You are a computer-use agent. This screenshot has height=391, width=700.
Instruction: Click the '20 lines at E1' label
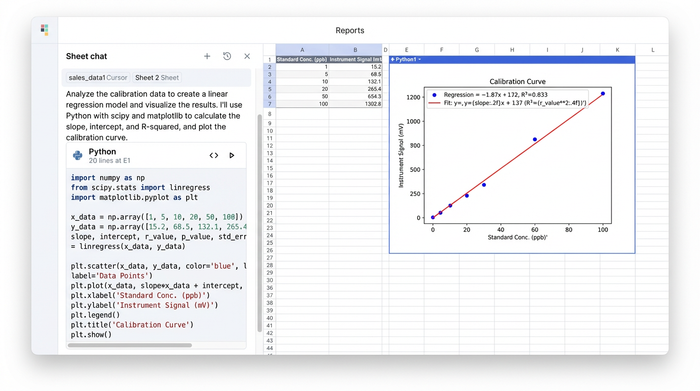(109, 161)
